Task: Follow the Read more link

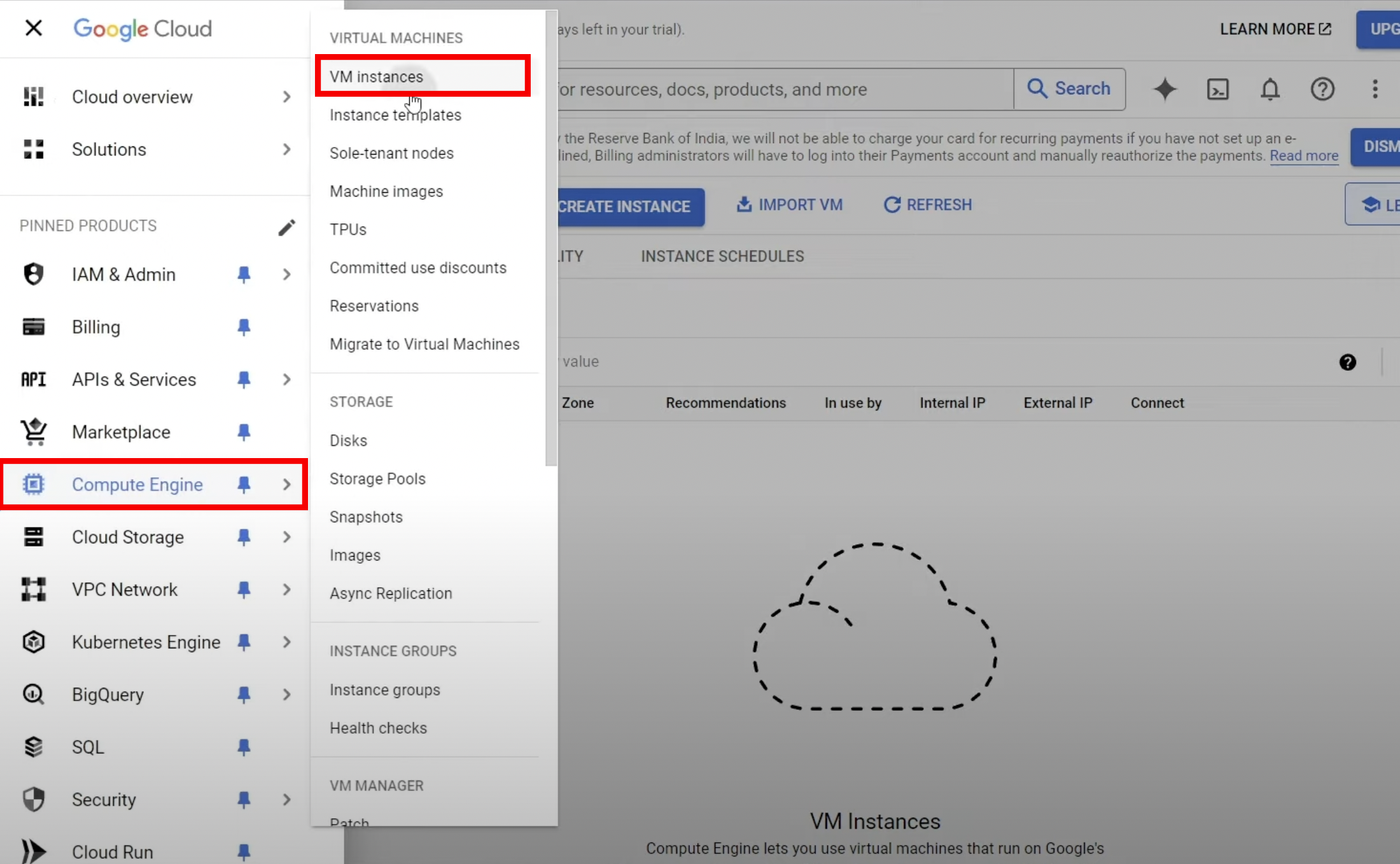Action: [x=1303, y=156]
